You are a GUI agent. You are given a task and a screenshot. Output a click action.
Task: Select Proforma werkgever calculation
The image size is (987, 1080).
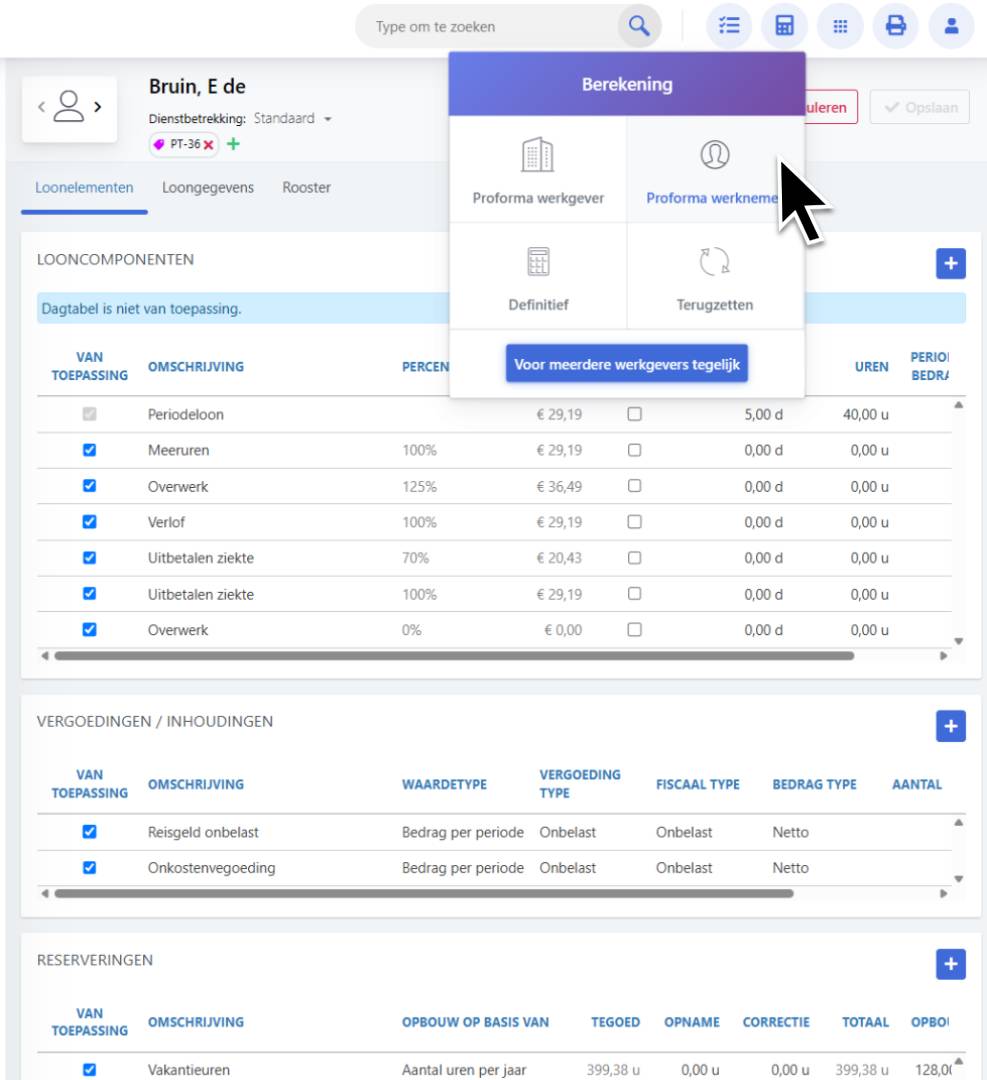pos(538,170)
